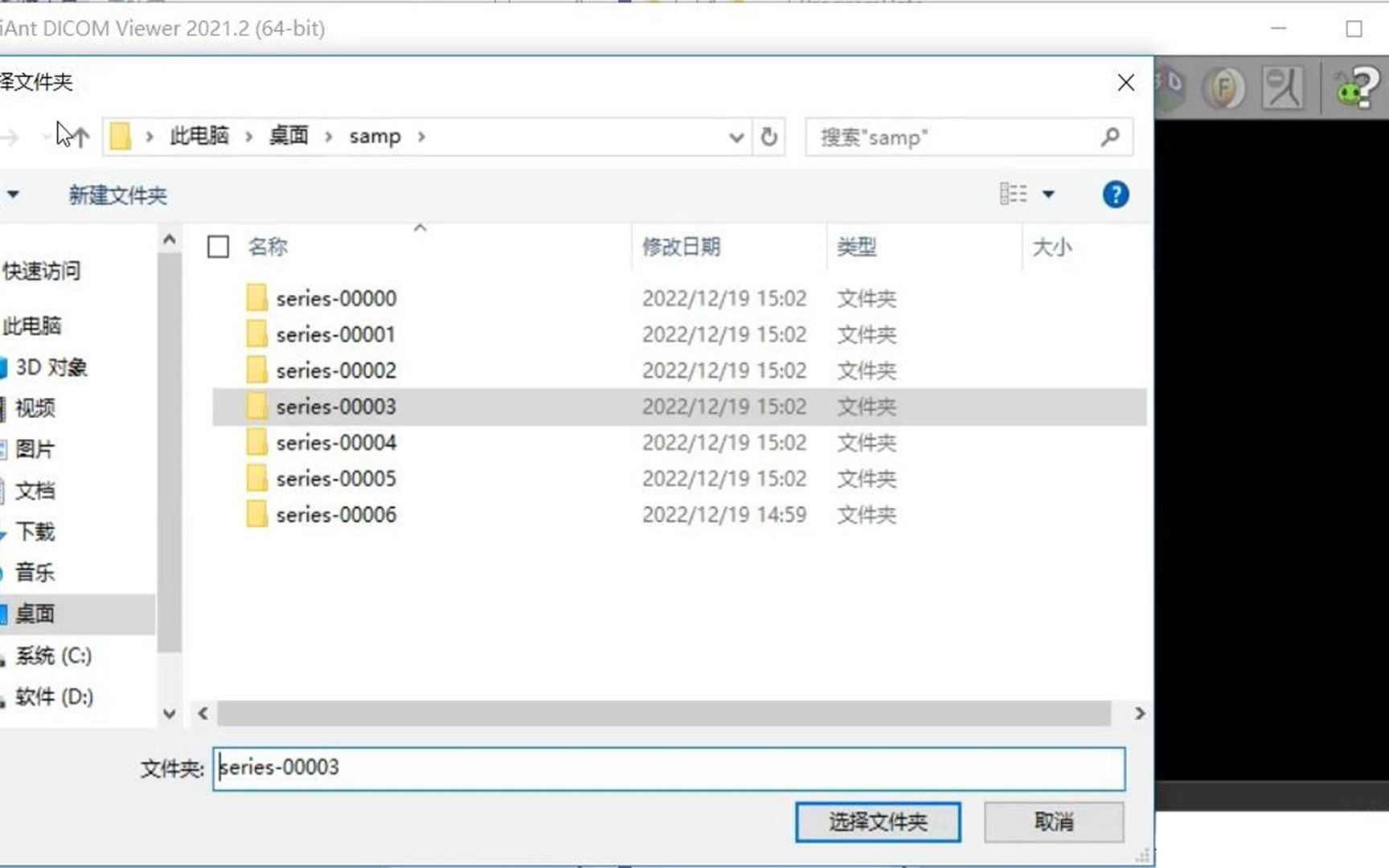This screenshot has width=1389, height=868.
Task: Expand the chevron after 此电脑 breadcrumb
Action: (249, 137)
